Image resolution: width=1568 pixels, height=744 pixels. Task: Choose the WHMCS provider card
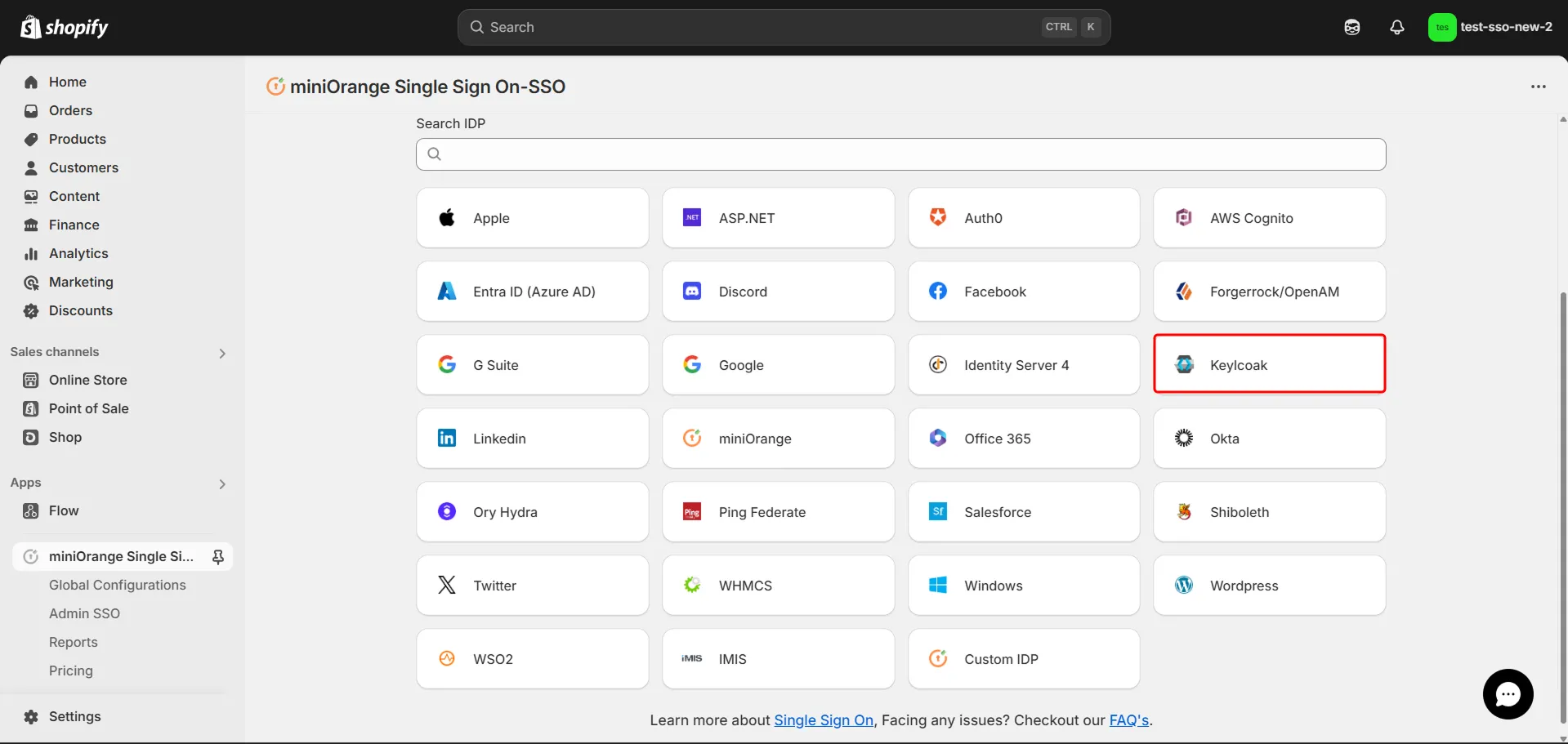778,586
